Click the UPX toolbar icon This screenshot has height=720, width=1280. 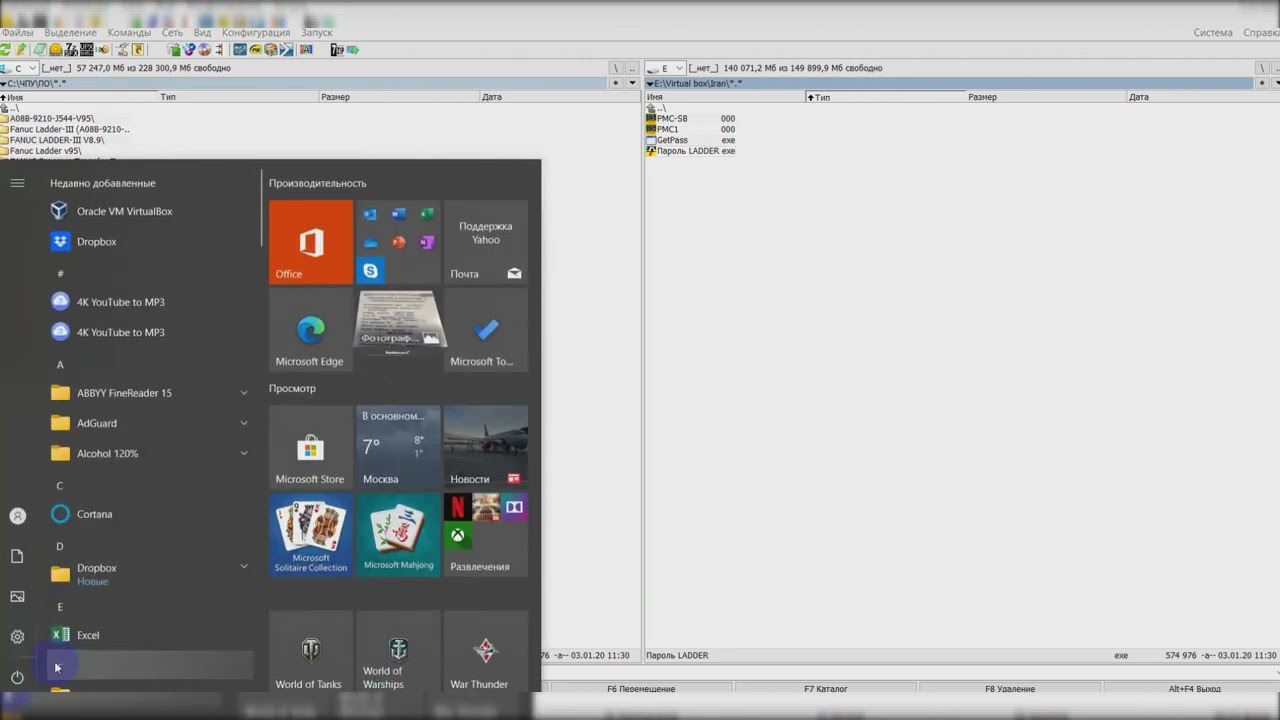pos(86,49)
